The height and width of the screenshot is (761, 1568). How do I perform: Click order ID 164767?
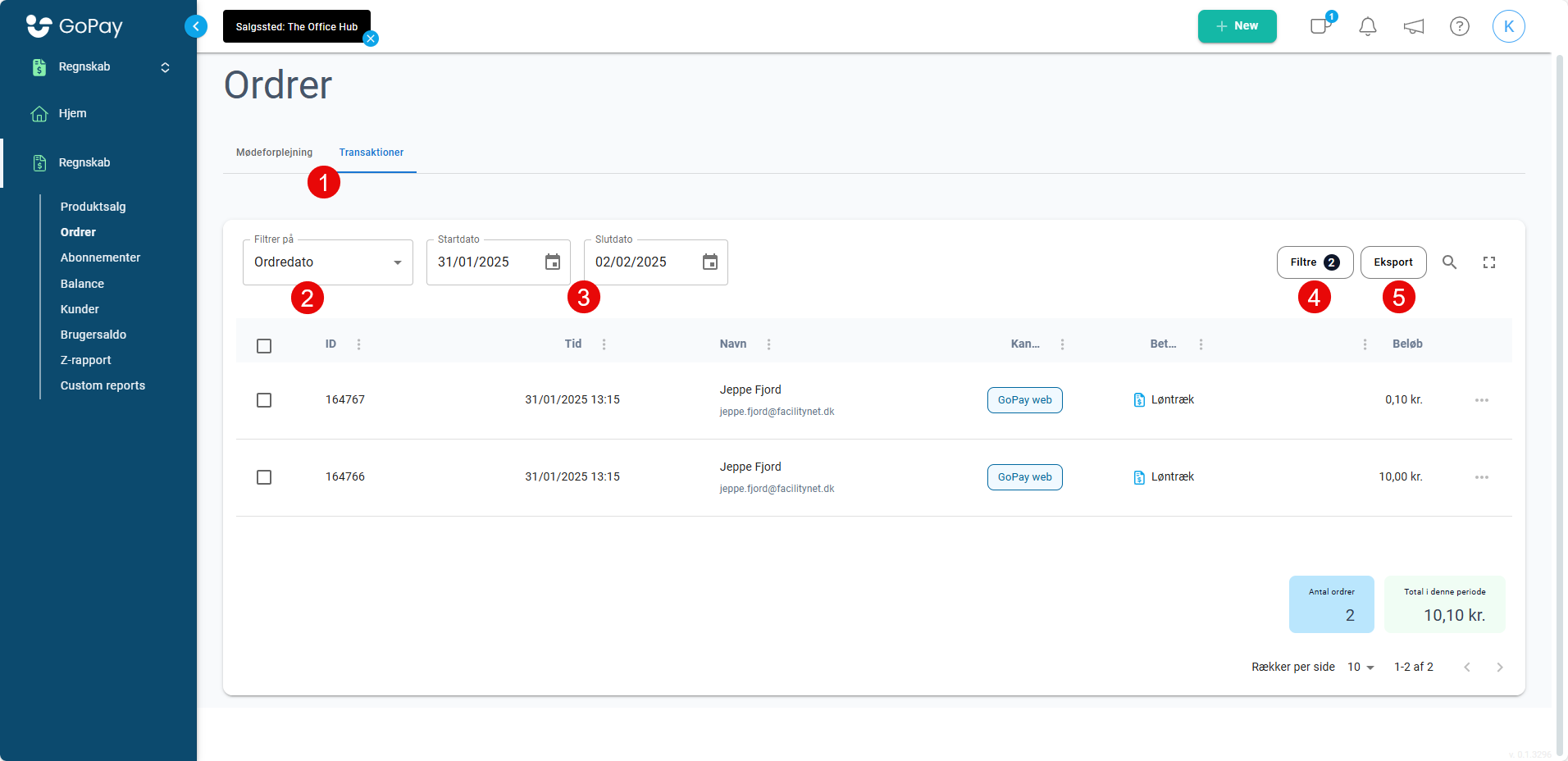coord(345,400)
